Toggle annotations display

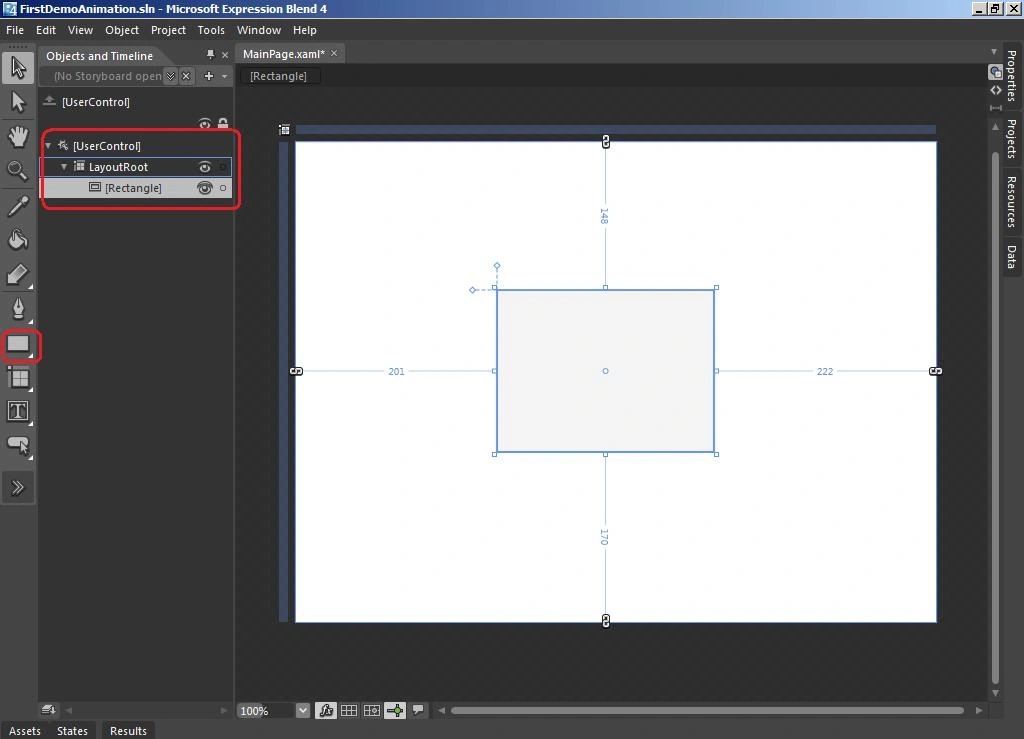point(418,710)
